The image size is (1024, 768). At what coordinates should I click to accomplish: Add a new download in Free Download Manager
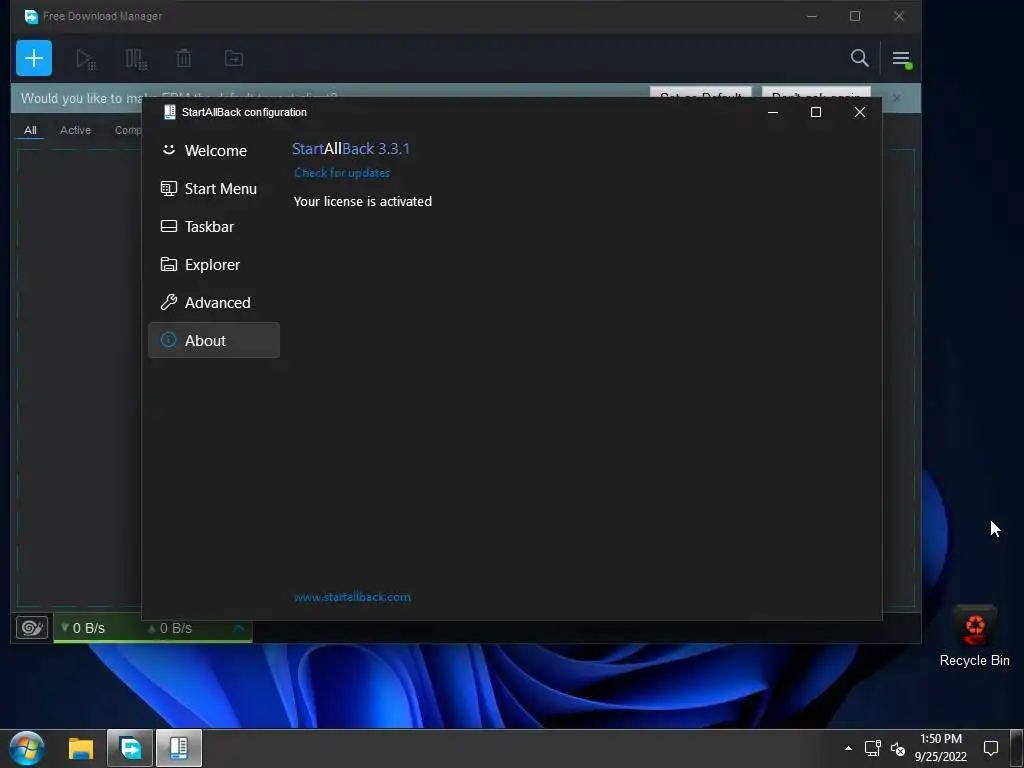pyautogui.click(x=34, y=58)
